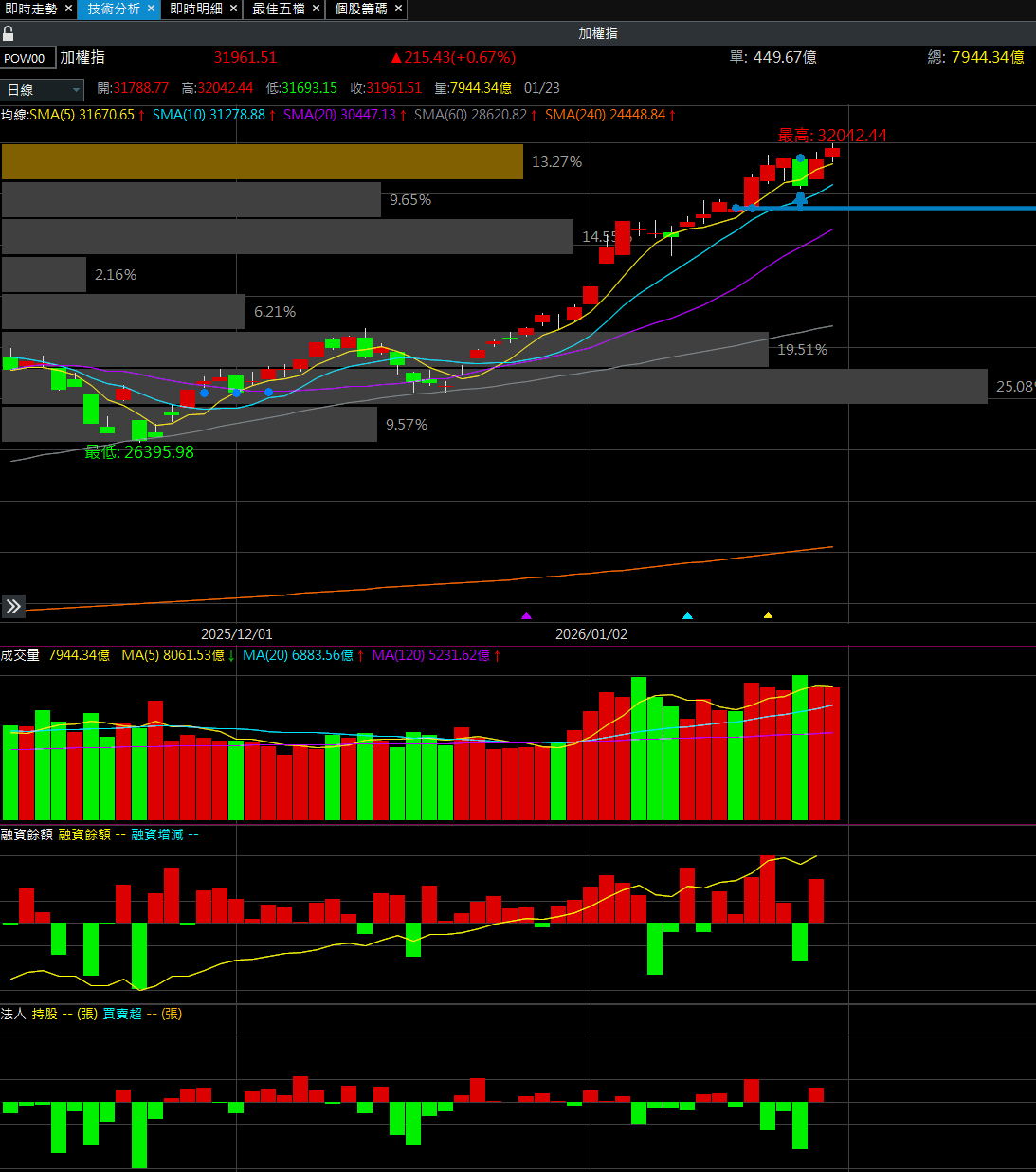Select the MA(20) volume average label

pyautogui.click(x=298, y=655)
